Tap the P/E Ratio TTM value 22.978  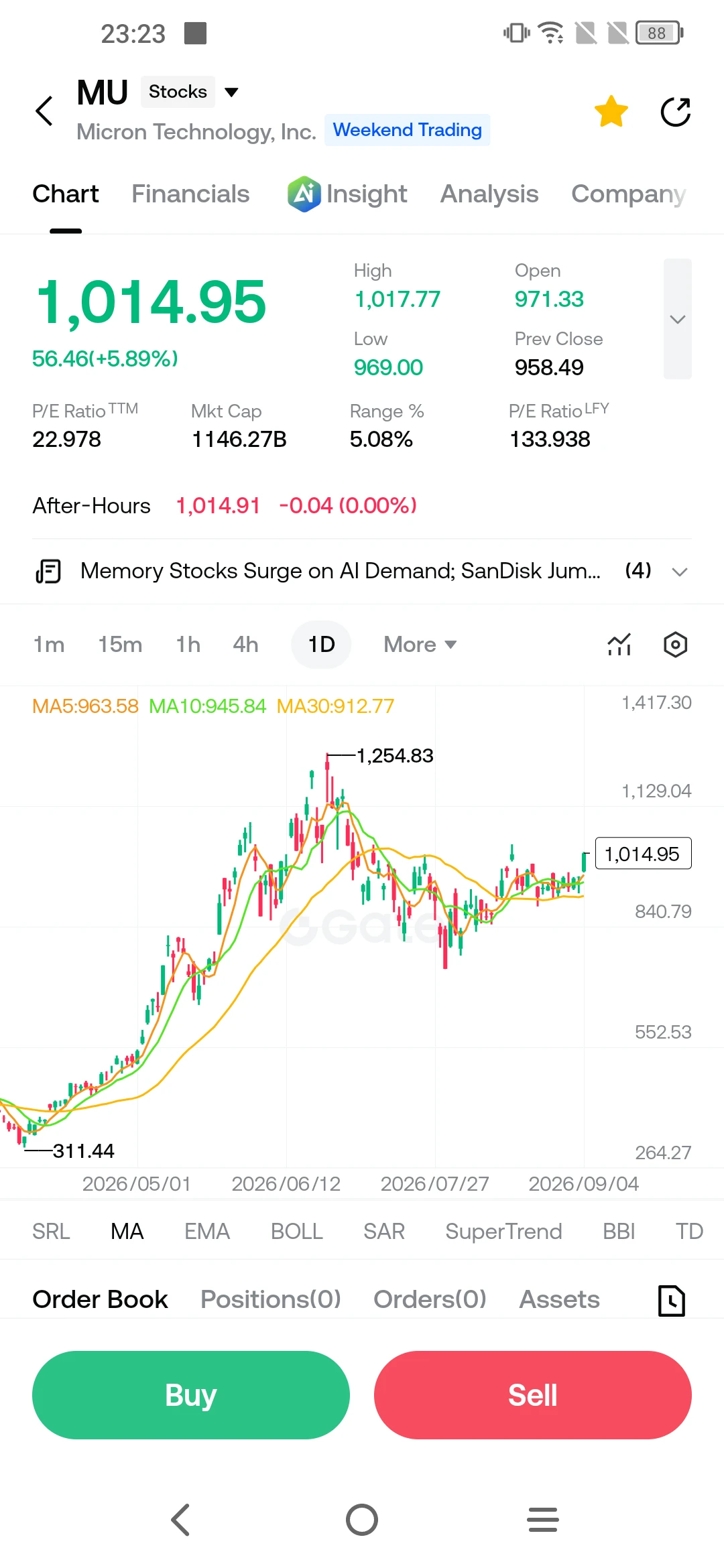point(66,440)
